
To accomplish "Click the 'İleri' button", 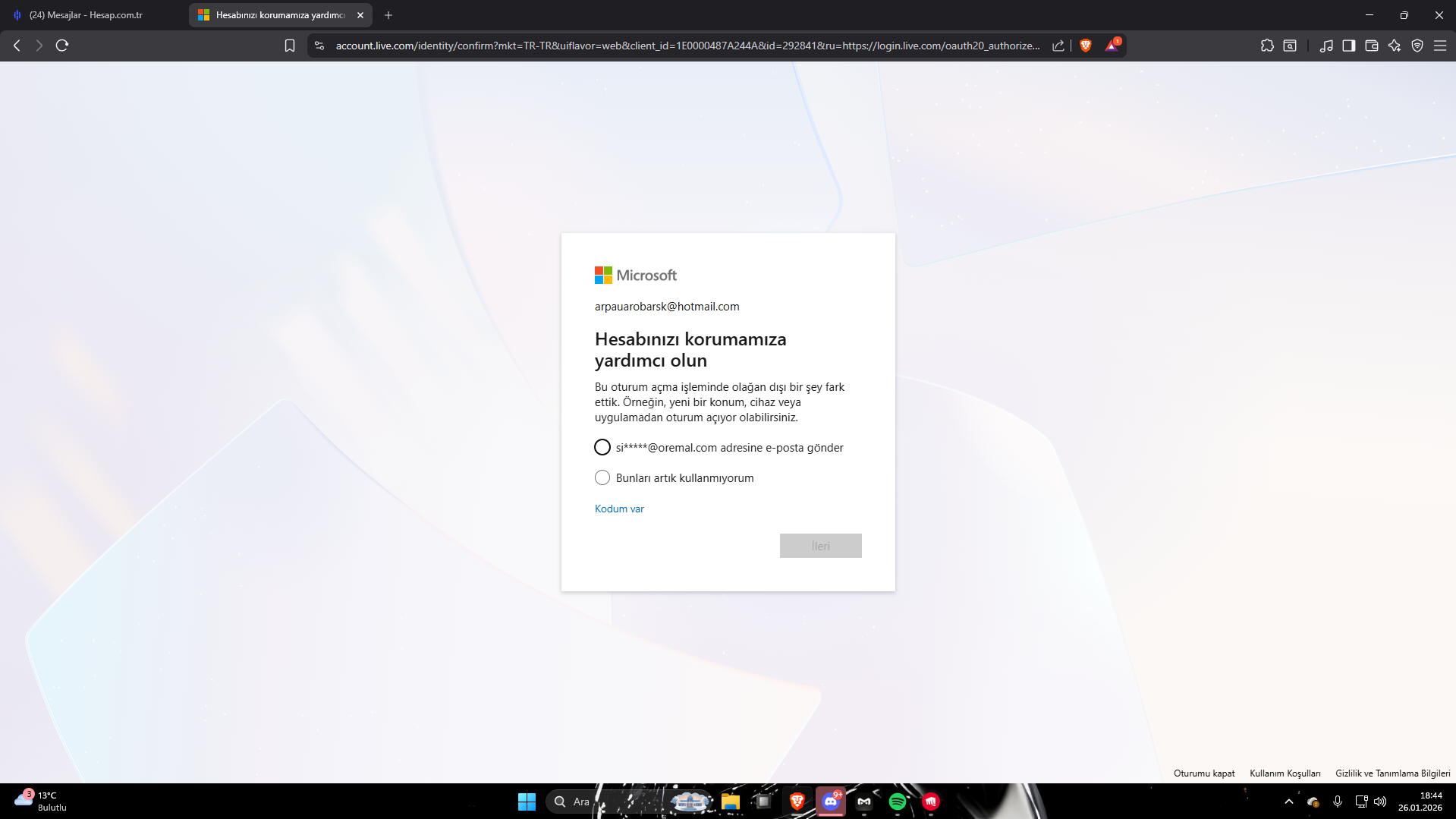I will 820,546.
